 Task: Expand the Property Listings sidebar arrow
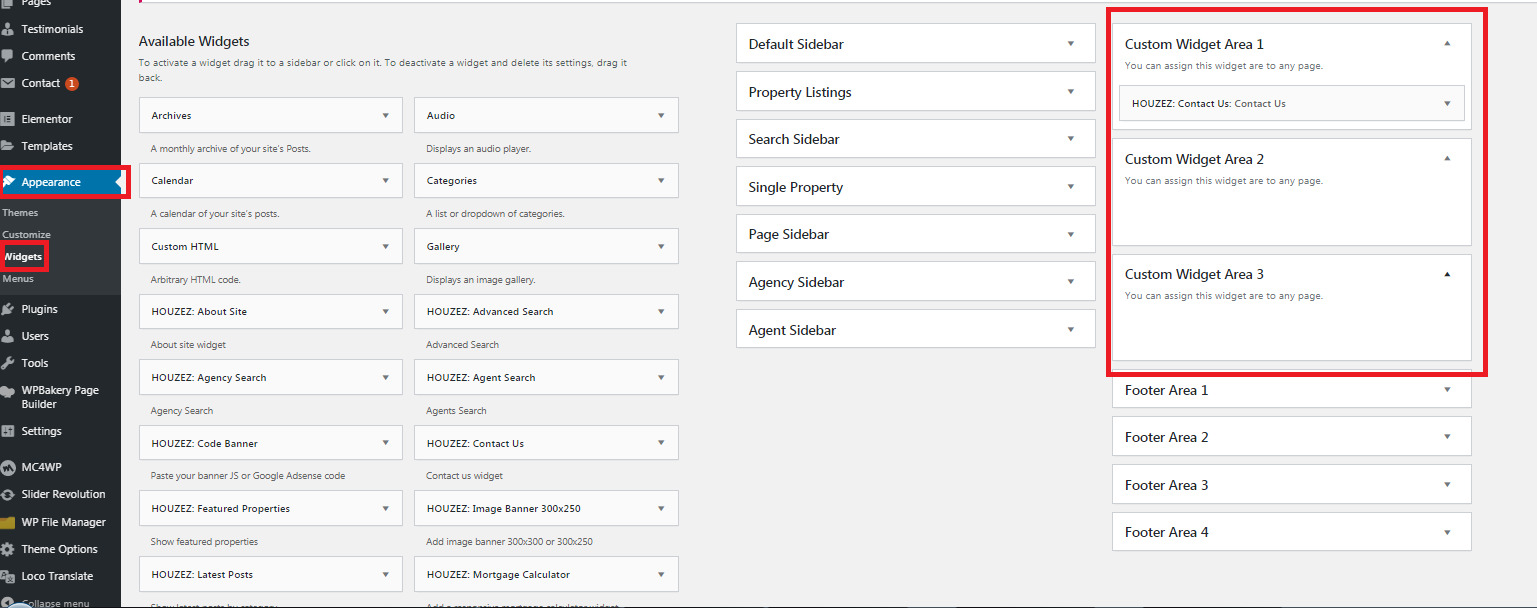[x=1071, y=92]
